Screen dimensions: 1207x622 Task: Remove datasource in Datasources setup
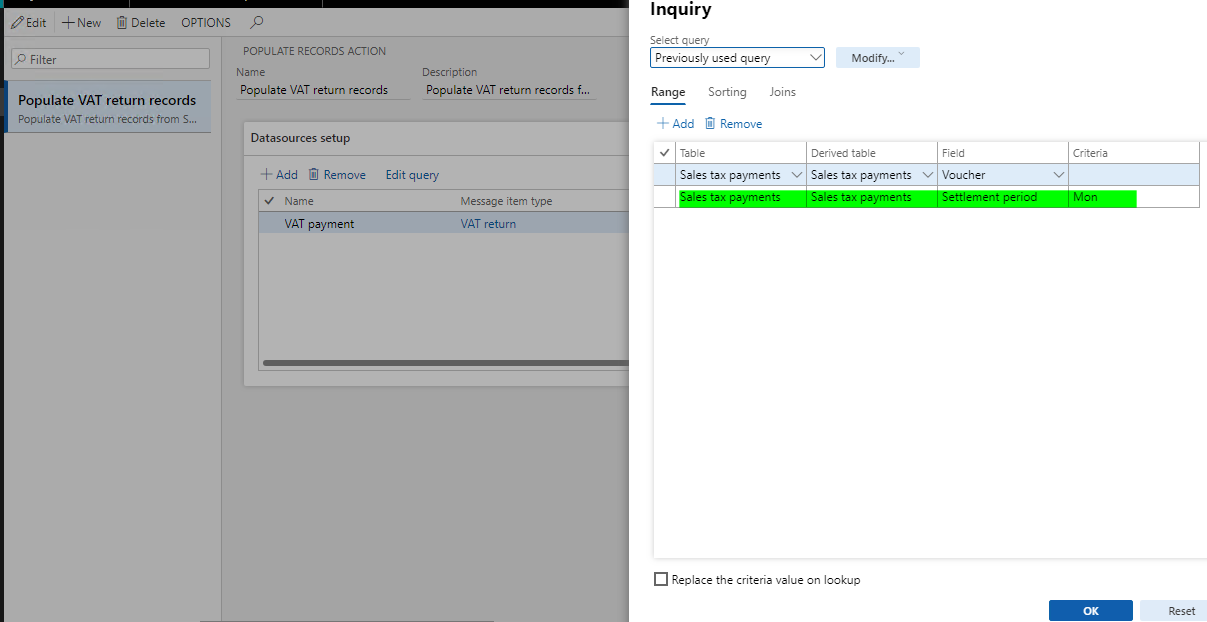click(x=337, y=174)
